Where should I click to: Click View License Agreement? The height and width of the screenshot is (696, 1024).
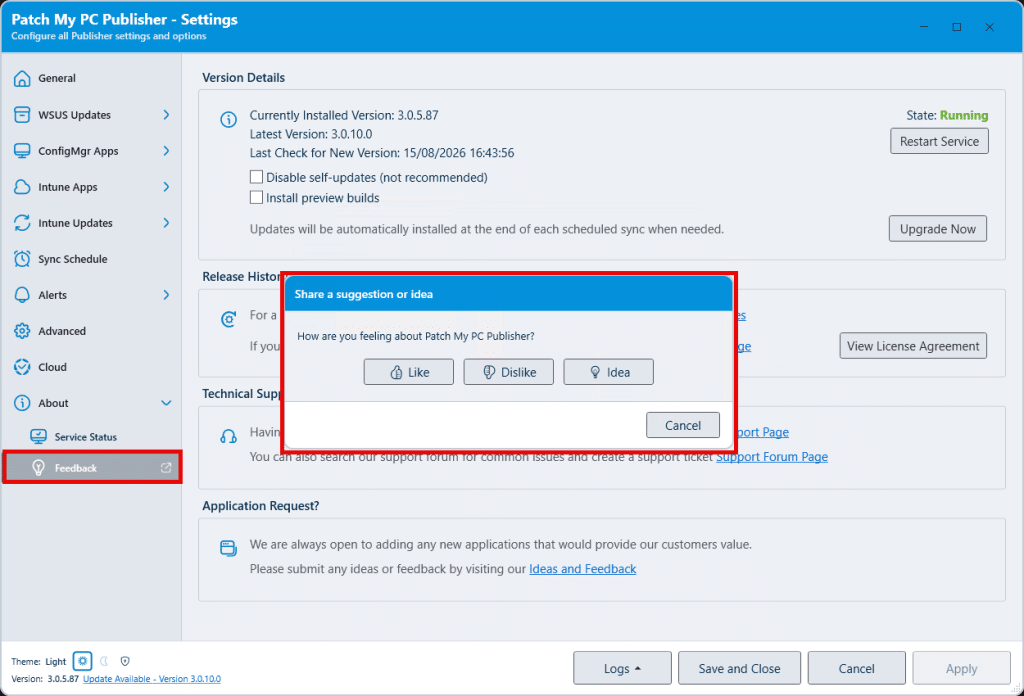(x=913, y=345)
